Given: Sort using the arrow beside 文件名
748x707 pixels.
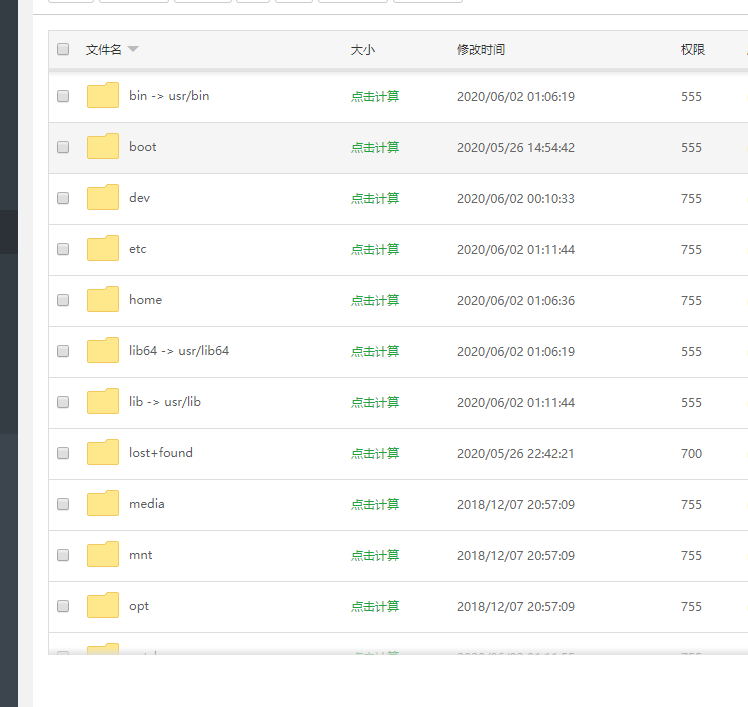Looking at the screenshot, I should pos(133,50).
